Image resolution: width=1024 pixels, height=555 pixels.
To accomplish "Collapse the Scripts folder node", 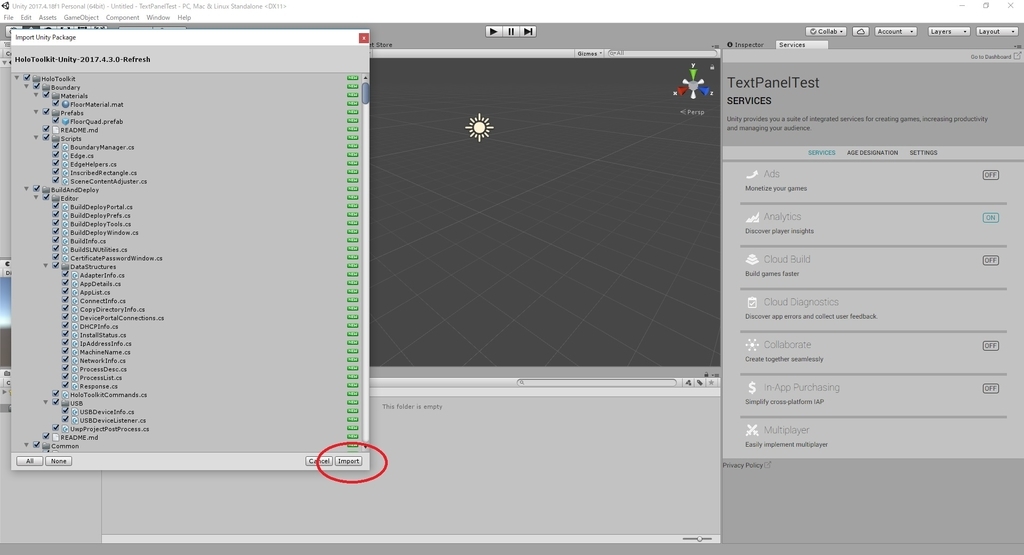I will (36, 138).
